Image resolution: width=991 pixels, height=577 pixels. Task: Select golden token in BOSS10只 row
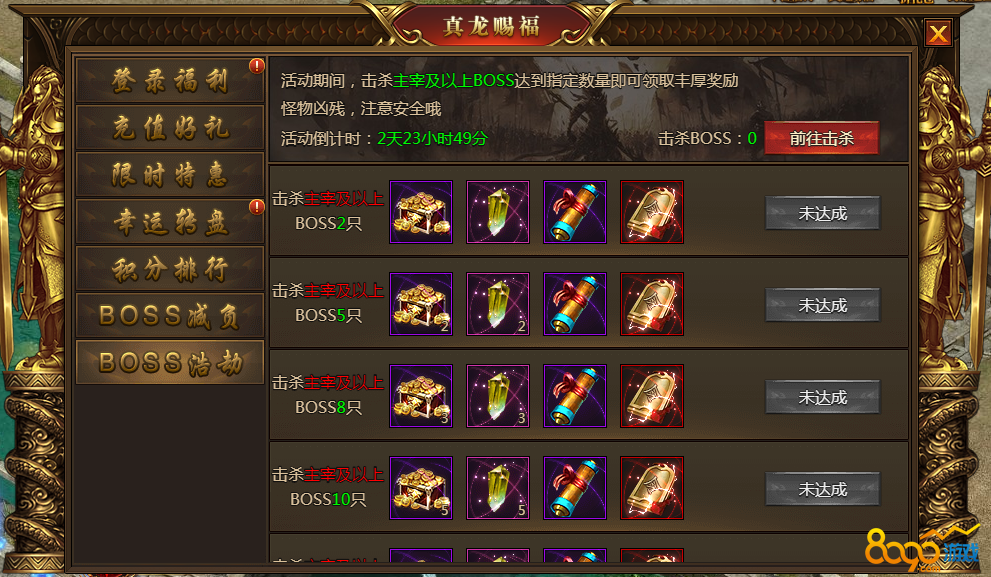click(x=652, y=489)
